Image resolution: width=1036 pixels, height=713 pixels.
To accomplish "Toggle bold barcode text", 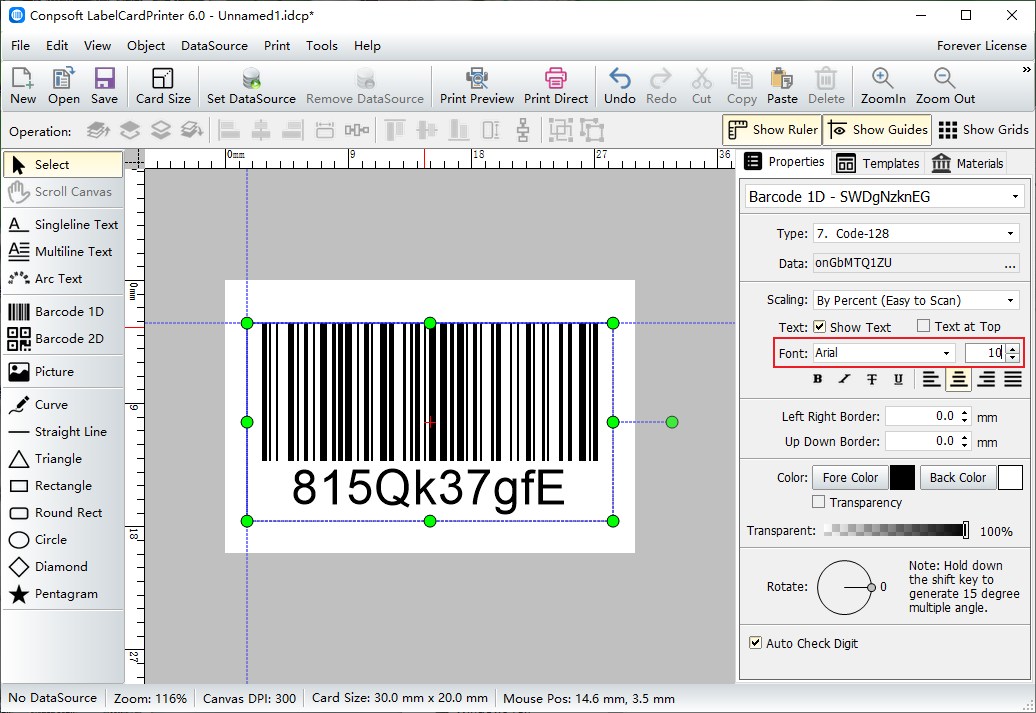I will pyautogui.click(x=818, y=379).
